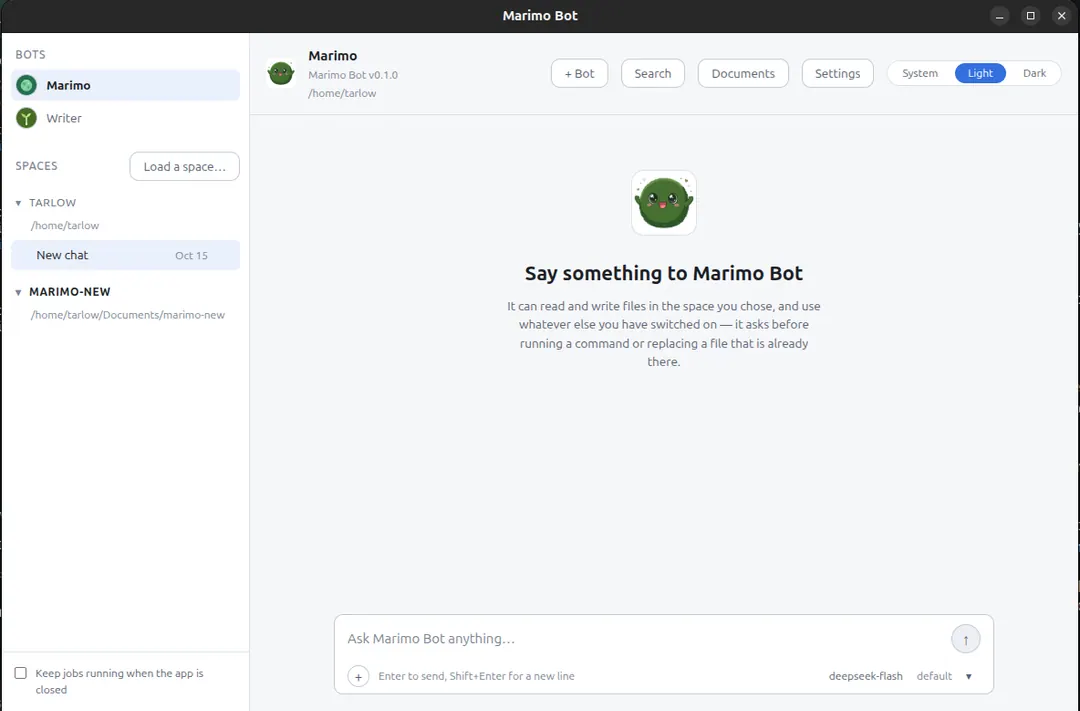This screenshot has height=711, width=1080.
Task: Select the TARLOW space label
Action: point(52,203)
